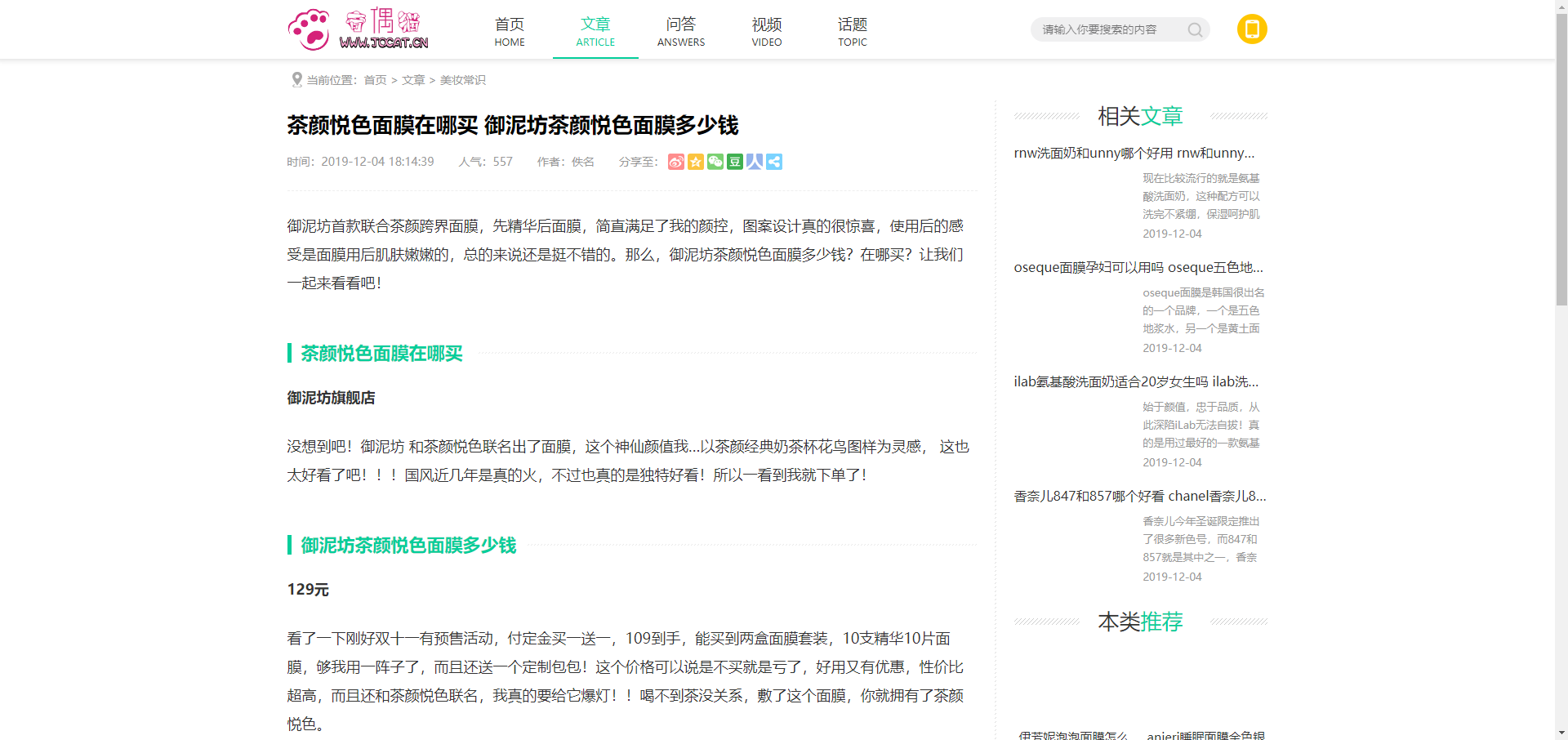
Task: Click author name 佚名
Action: tap(583, 162)
